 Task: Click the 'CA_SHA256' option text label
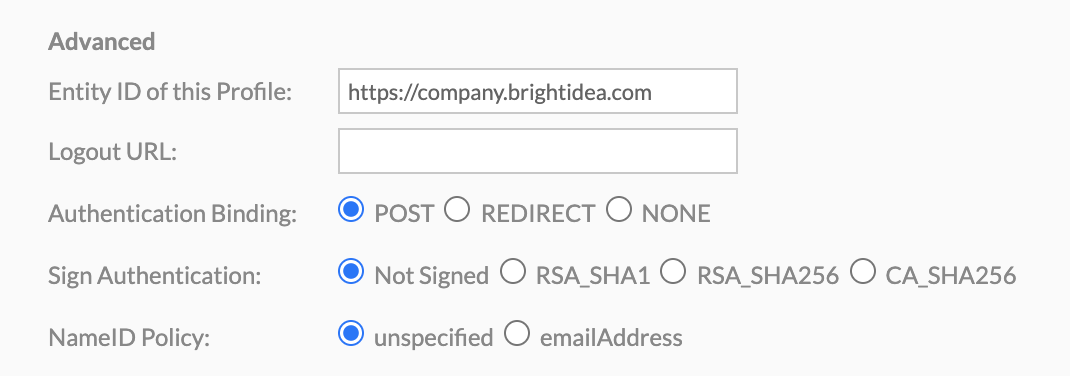(951, 276)
